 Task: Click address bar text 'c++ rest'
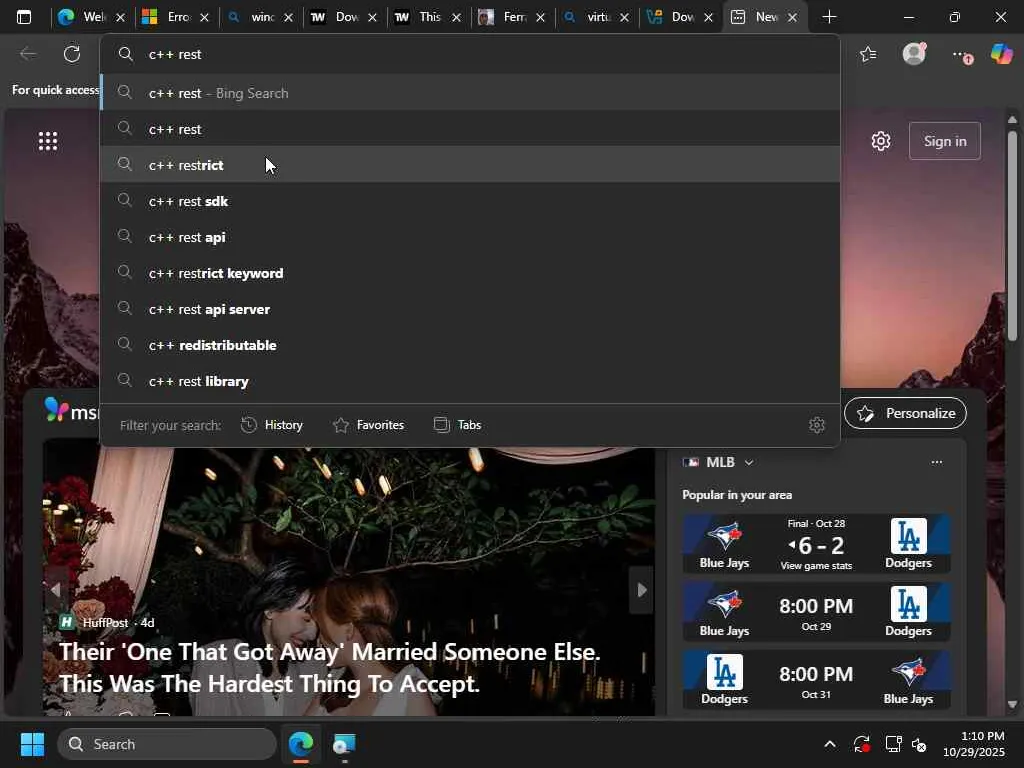click(175, 54)
